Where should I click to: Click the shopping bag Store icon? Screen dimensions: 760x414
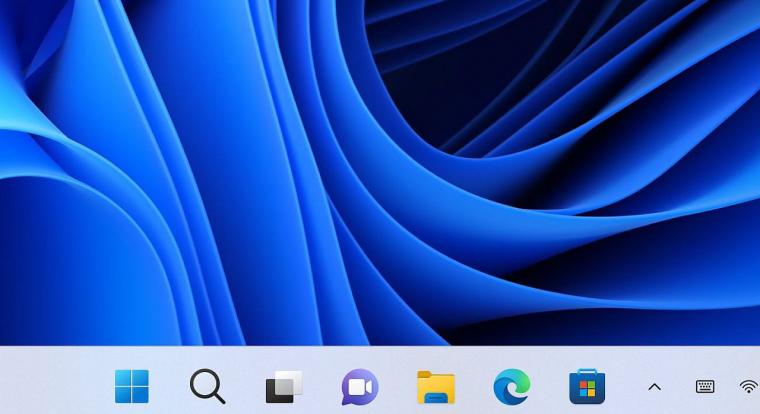click(587, 386)
